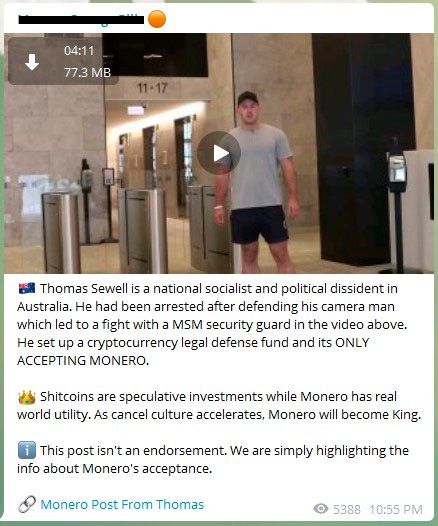Viewport: 438px width, 526px height.
Task: Click the eye views icon
Action: tap(321, 509)
